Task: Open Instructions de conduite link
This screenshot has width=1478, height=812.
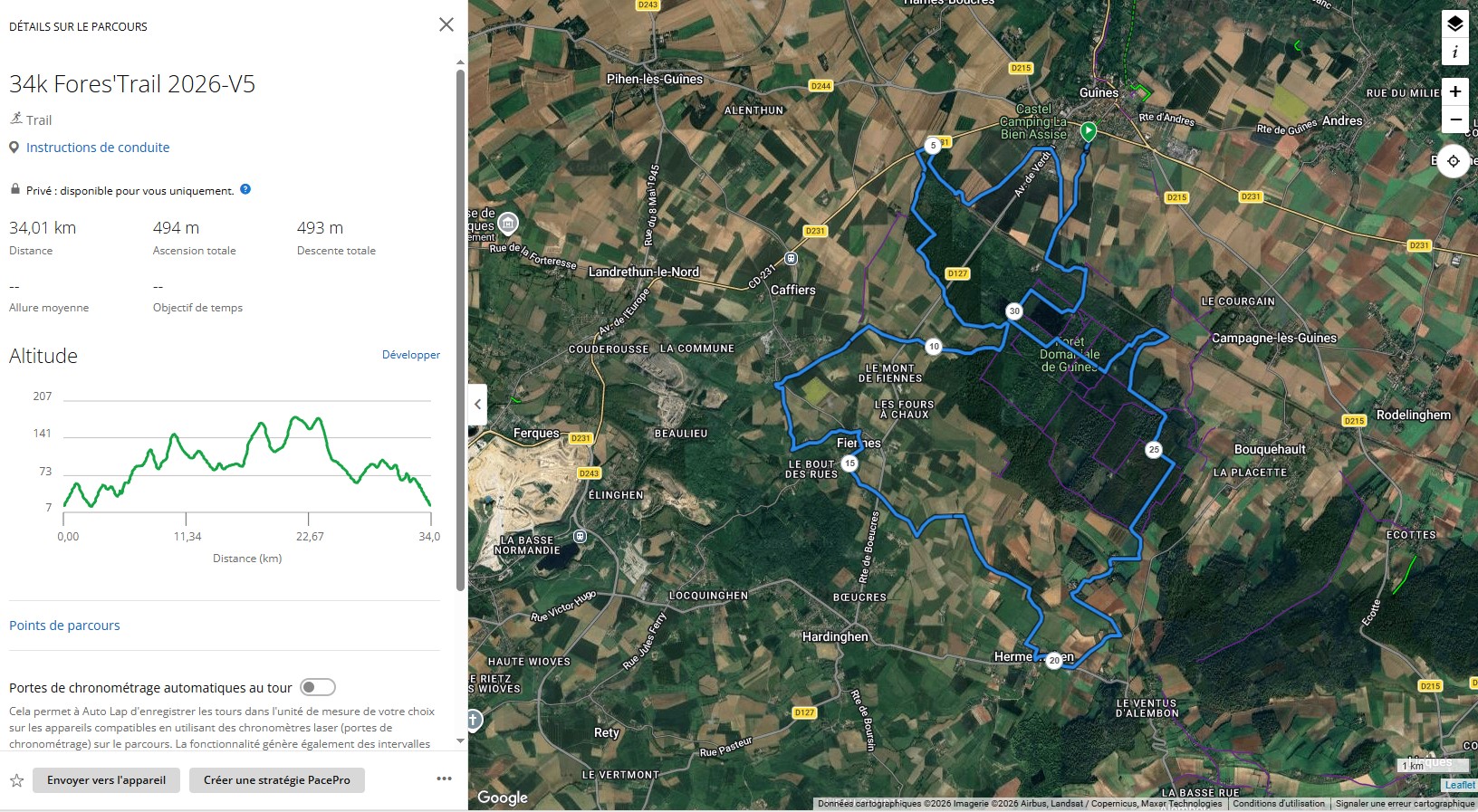Action: pos(98,148)
